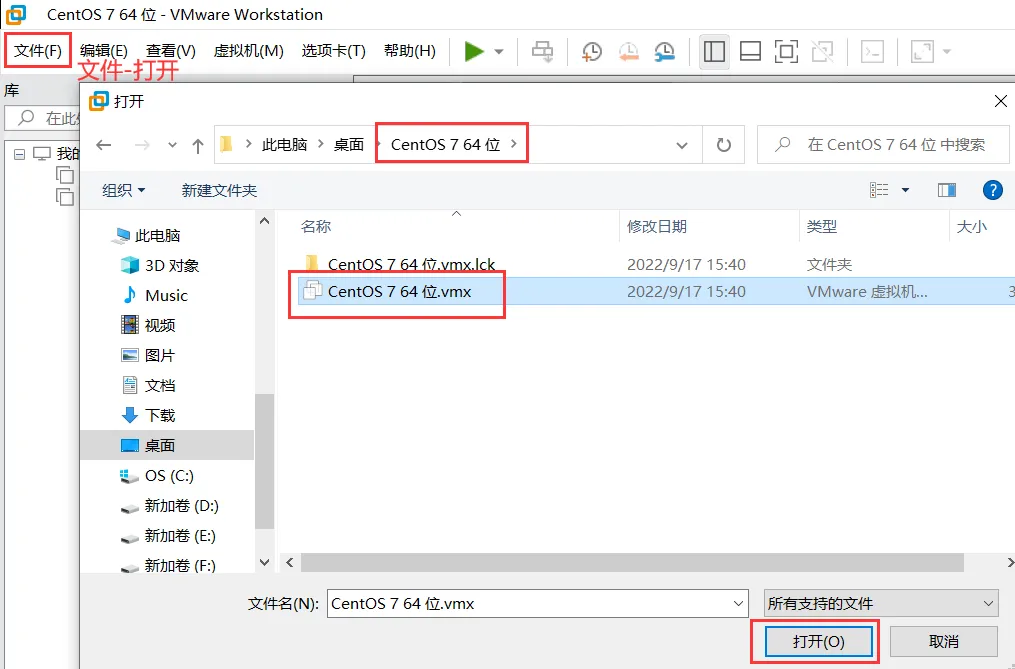
Task: Click the green Power On play button
Action: pos(474,51)
